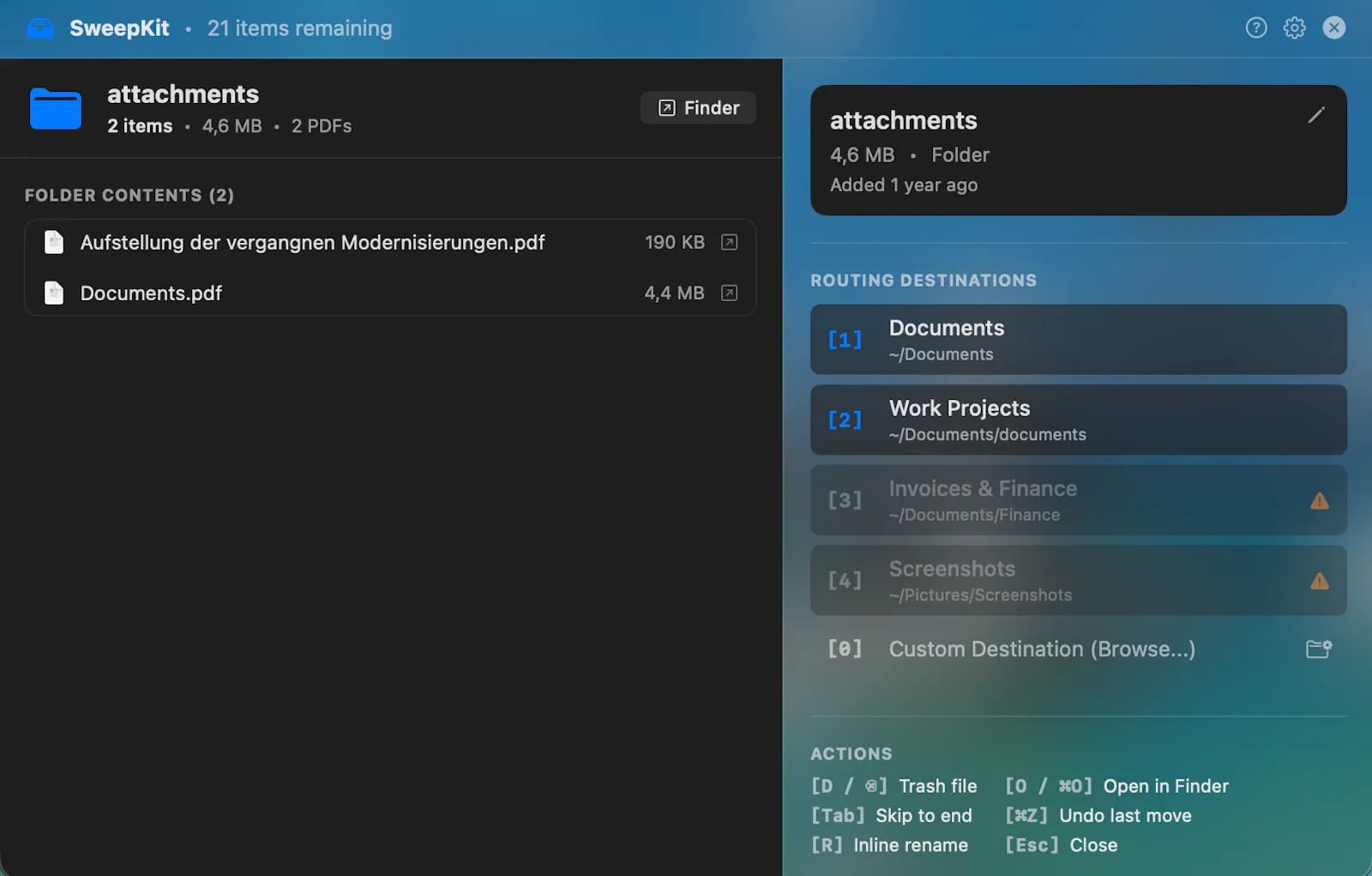Click the FOLDER CONTENTS (2) header

(129, 196)
